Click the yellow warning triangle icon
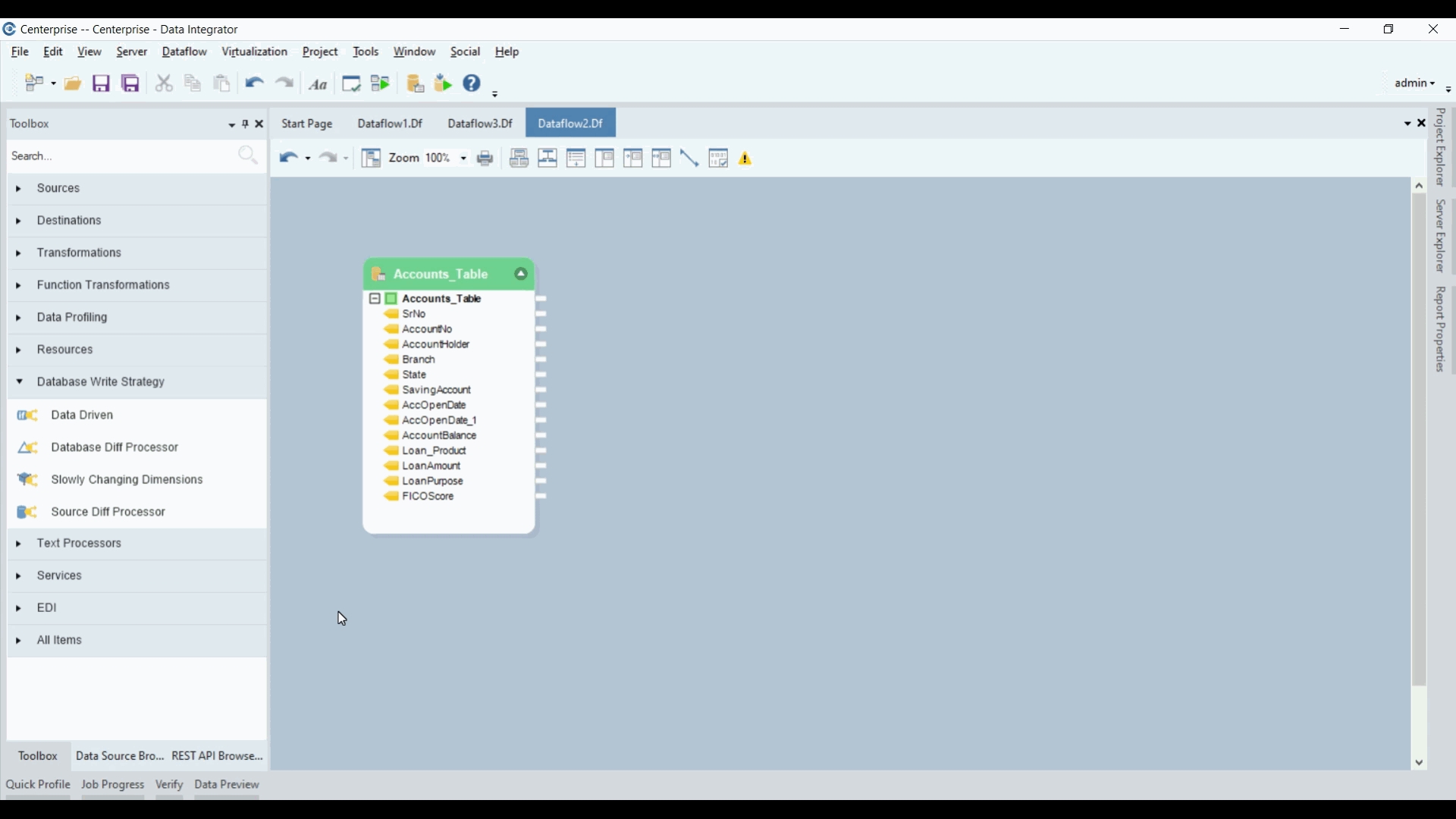 coord(747,158)
